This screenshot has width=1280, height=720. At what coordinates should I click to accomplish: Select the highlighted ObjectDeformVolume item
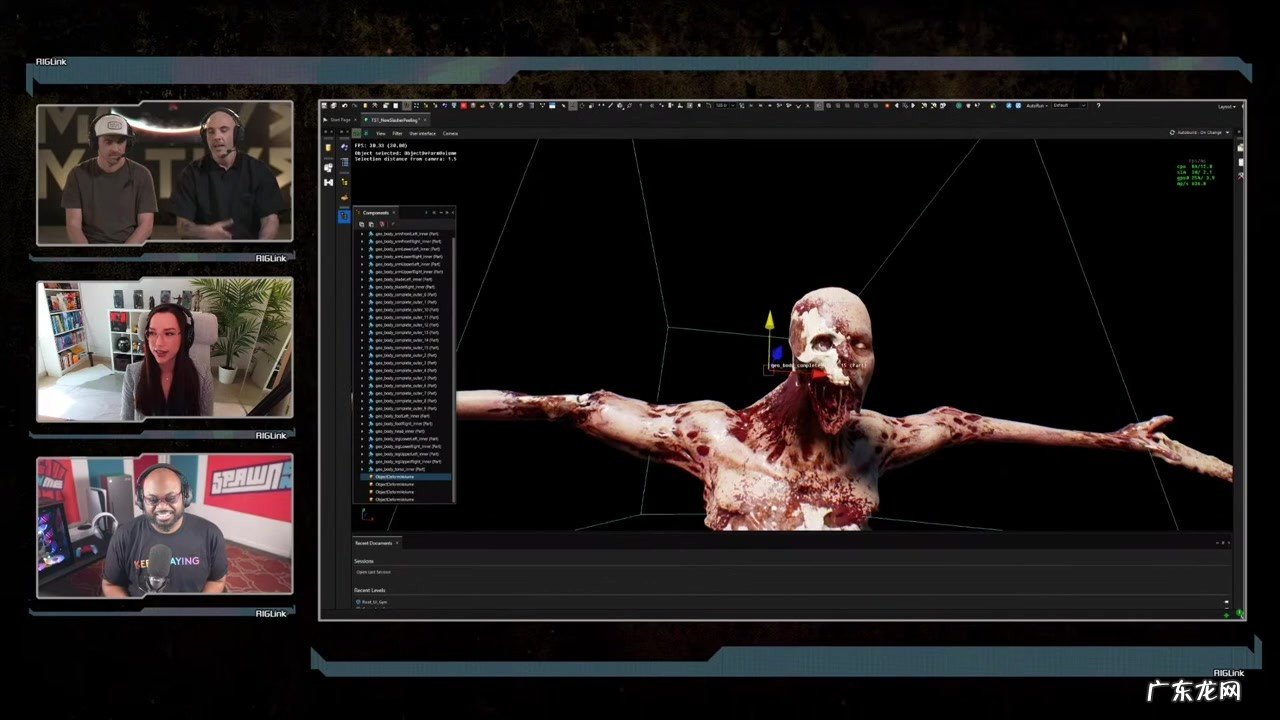point(394,477)
